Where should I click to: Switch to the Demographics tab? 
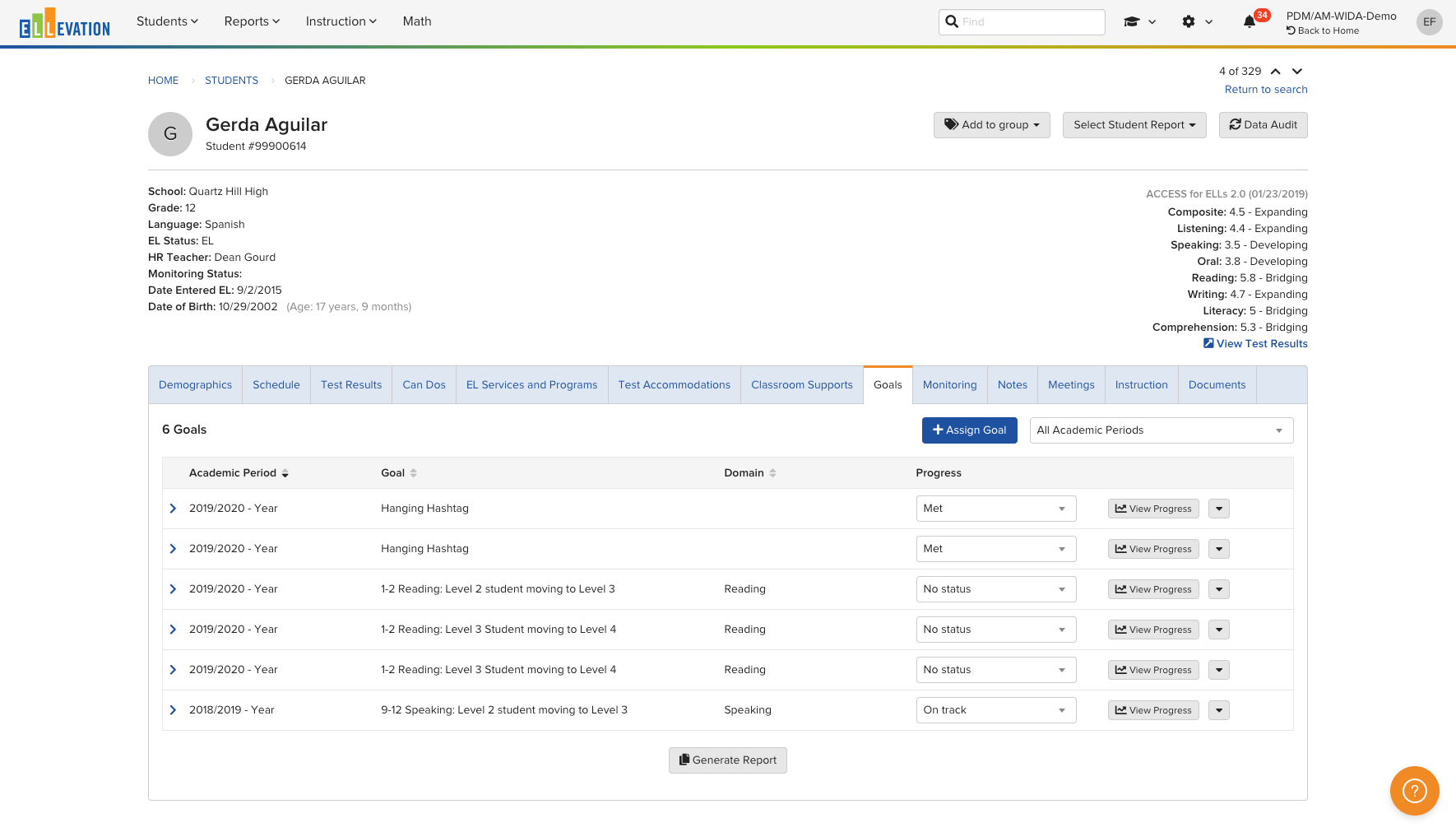(x=196, y=385)
